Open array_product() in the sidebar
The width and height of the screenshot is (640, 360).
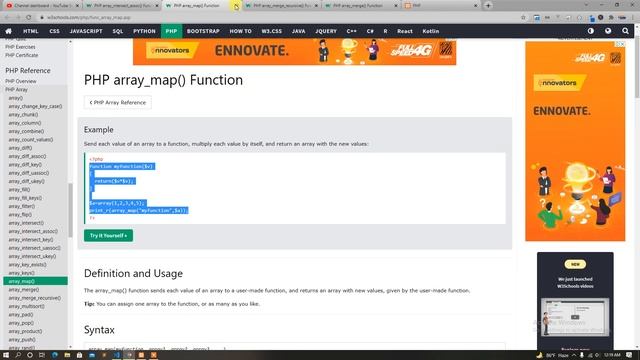tap(25, 331)
